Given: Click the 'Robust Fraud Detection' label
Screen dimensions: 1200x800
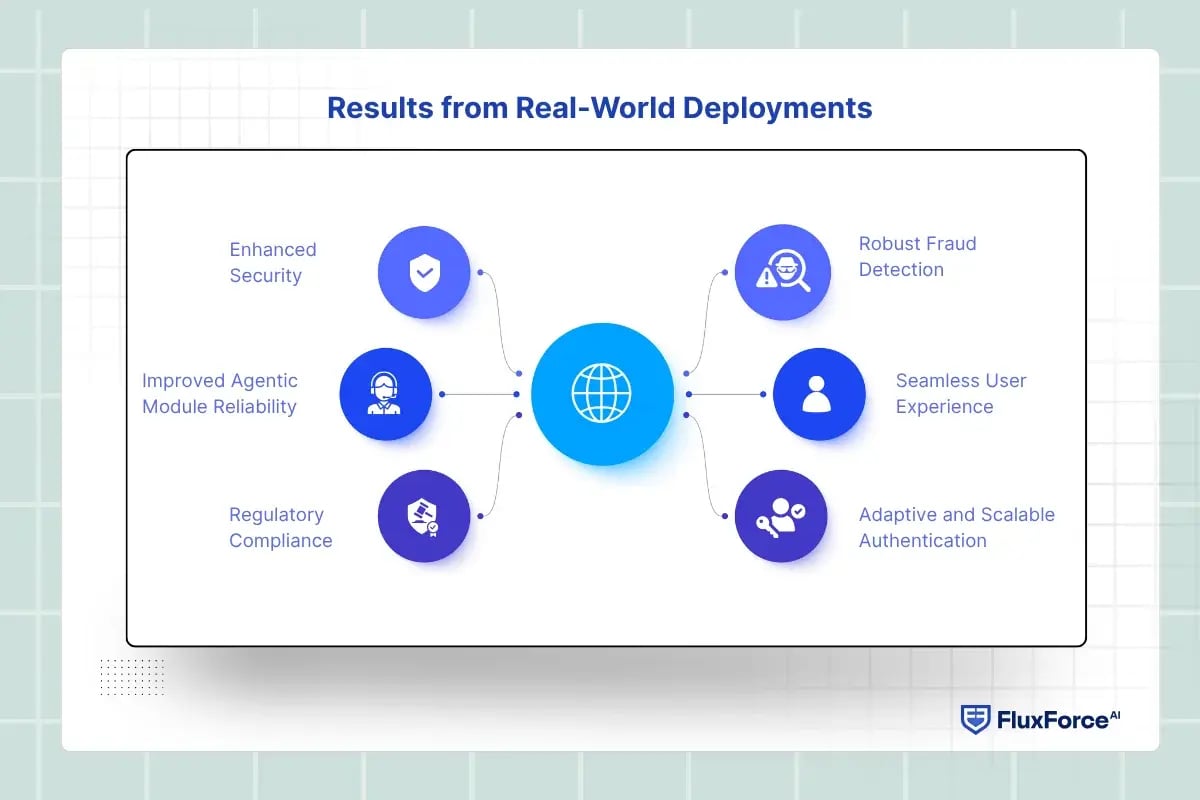Looking at the screenshot, I should click(x=917, y=256).
